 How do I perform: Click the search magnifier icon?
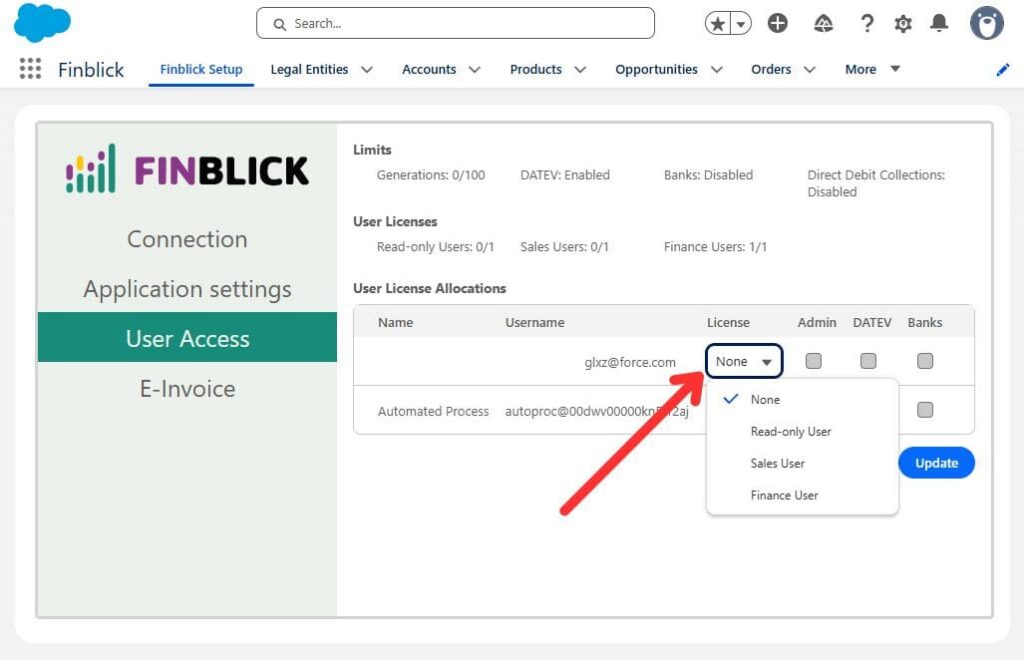click(280, 24)
